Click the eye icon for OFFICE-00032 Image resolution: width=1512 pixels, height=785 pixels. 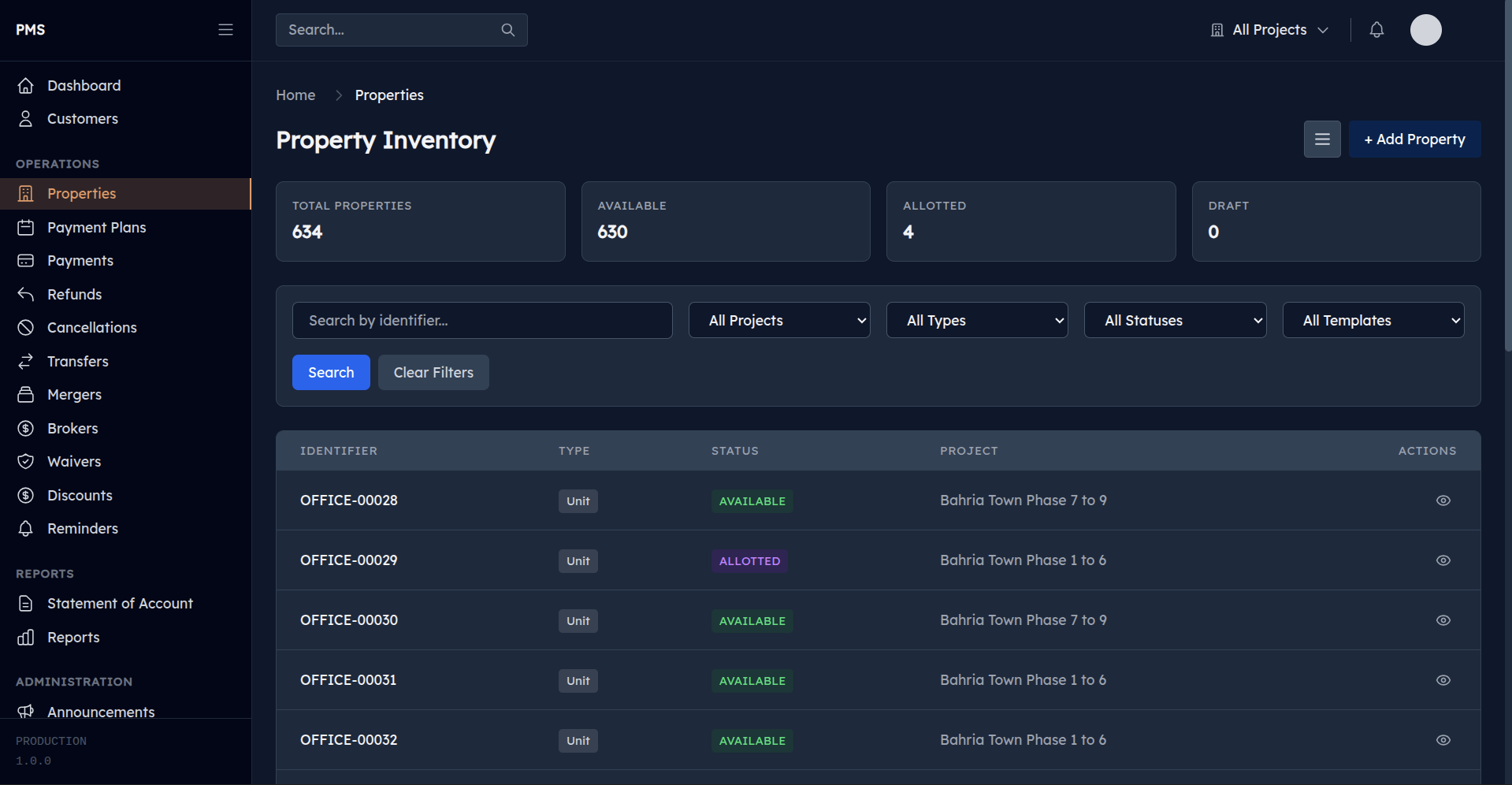1443,740
